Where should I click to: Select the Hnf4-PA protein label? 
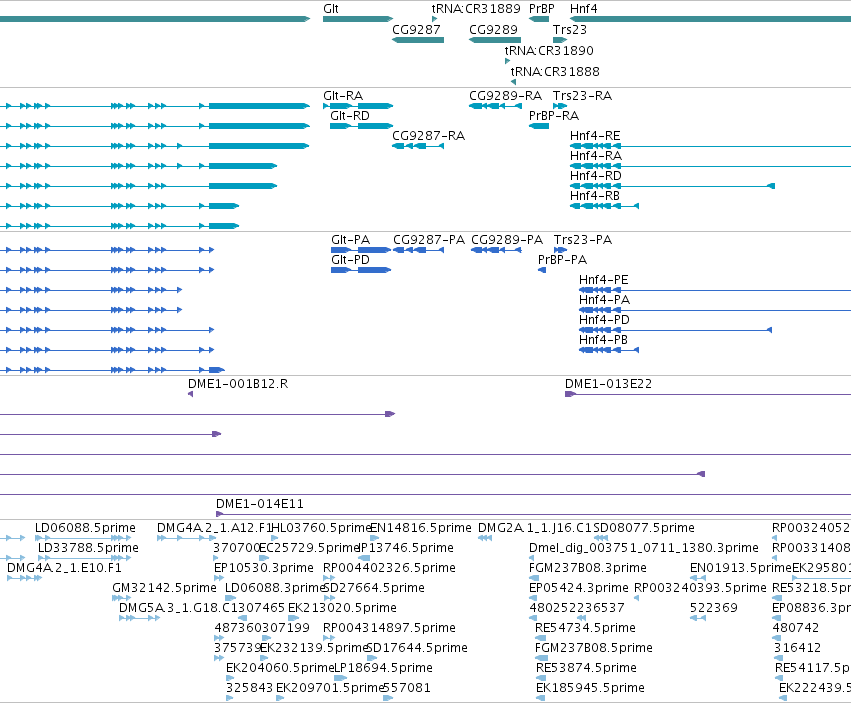click(x=605, y=300)
